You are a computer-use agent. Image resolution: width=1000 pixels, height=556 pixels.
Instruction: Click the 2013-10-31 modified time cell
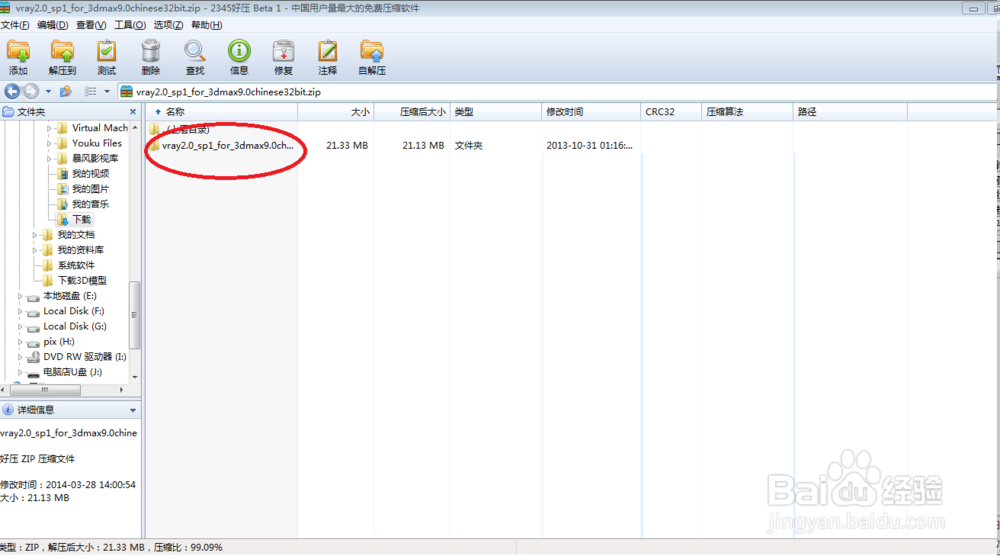click(589, 145)
